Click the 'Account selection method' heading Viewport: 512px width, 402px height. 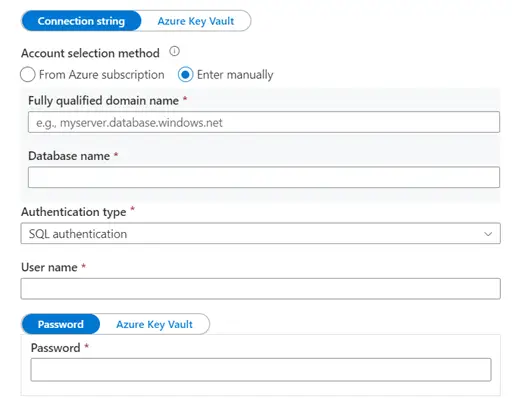click(90, 53)
